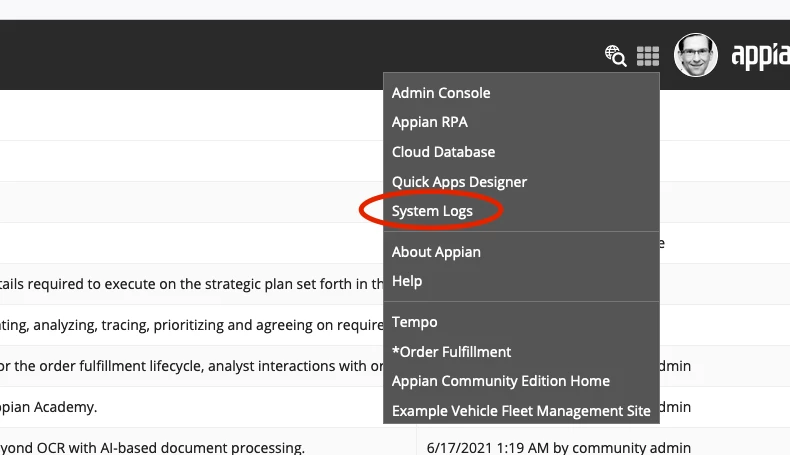Select Appian RPA menu entry

click(430, 122)
